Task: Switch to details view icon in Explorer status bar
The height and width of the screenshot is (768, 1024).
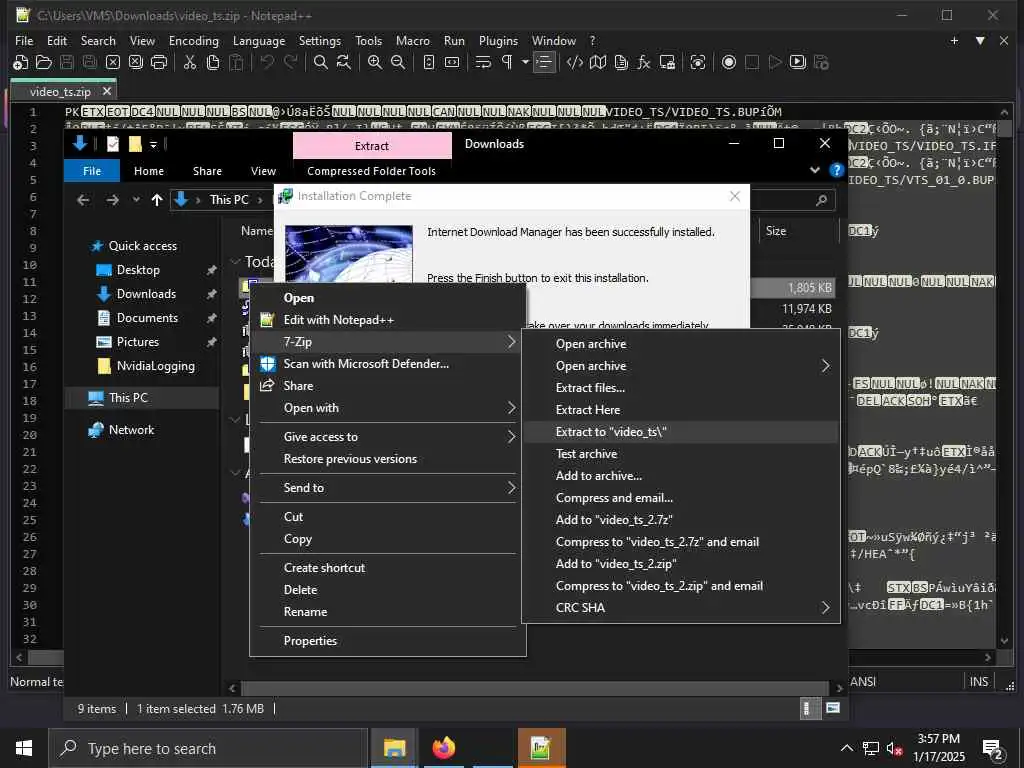Action: [808, 709]
